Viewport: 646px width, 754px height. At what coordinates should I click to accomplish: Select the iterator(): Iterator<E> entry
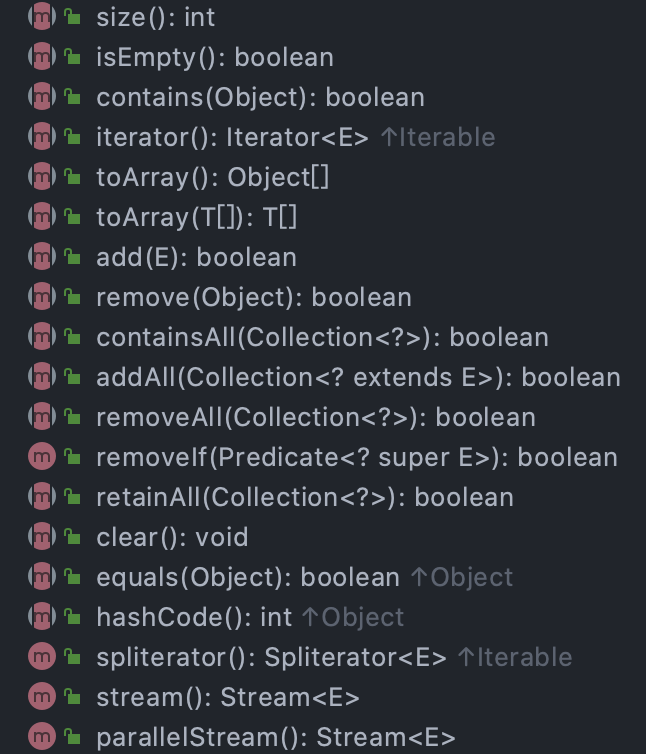pyautogui.click(x=232, y=137)
